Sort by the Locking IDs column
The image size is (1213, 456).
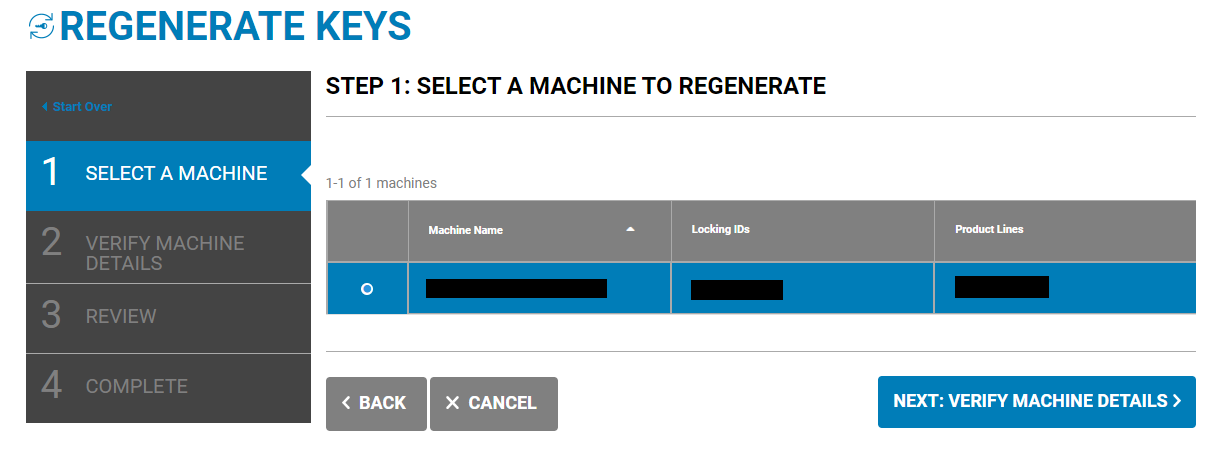point(720,230)
